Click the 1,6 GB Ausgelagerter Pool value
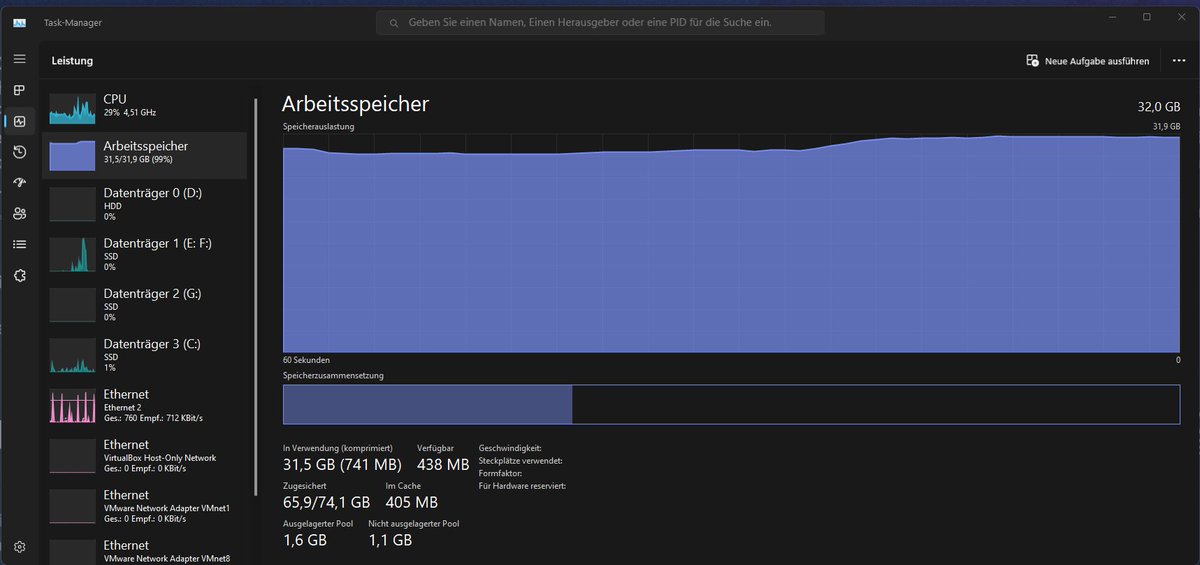1200x565 pixels. [305, 540]
